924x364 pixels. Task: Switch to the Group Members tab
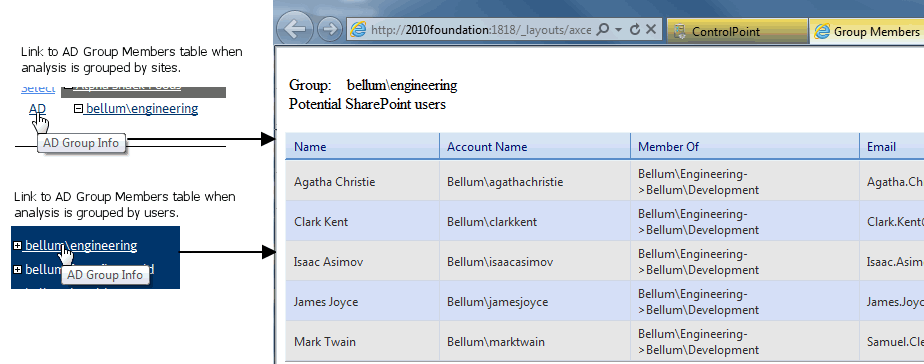867,31
